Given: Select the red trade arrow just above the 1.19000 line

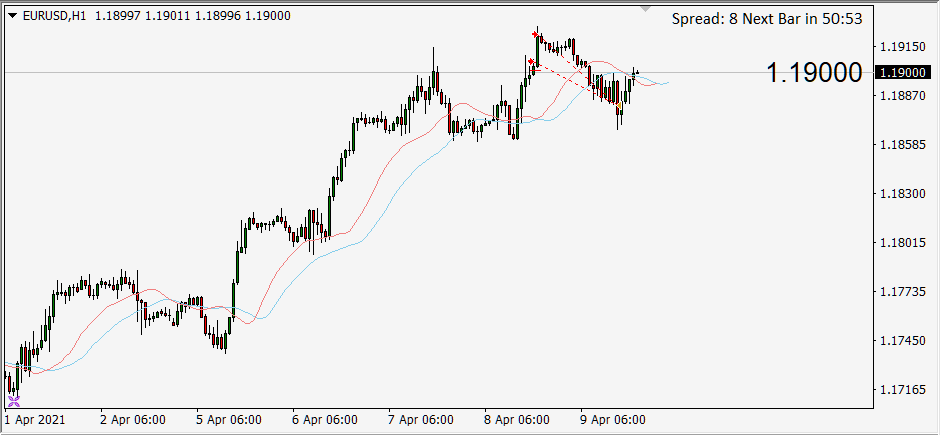Looking at the screenshot, I should point(531,61).
